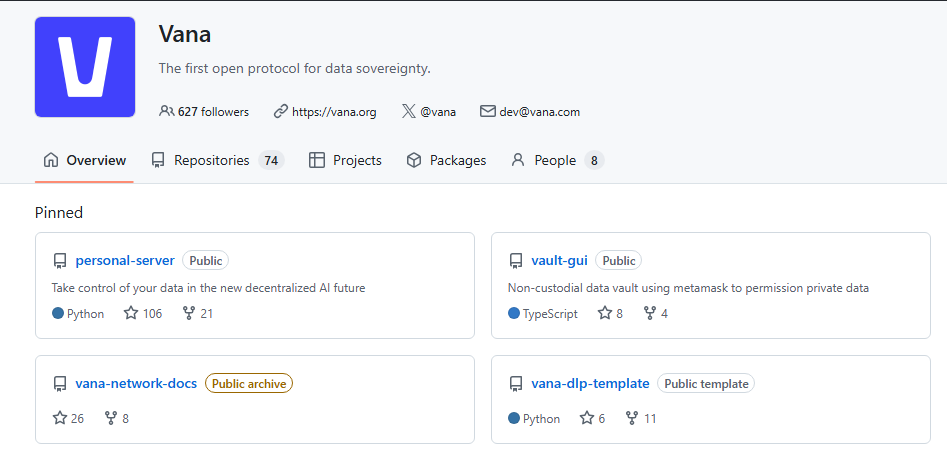Image resolution: width=947 pixels, height=458 pixels.
Task: Click the repo icon in Repositories tab
Action: pos(158,160)
